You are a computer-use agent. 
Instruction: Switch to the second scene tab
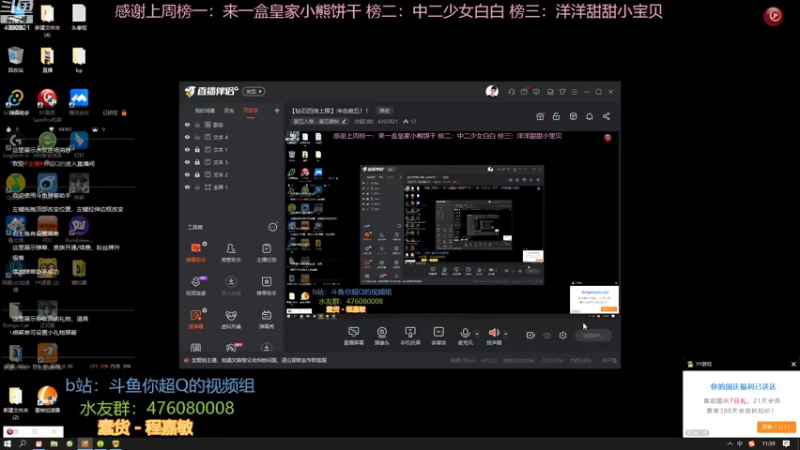[x=229, y=111]
